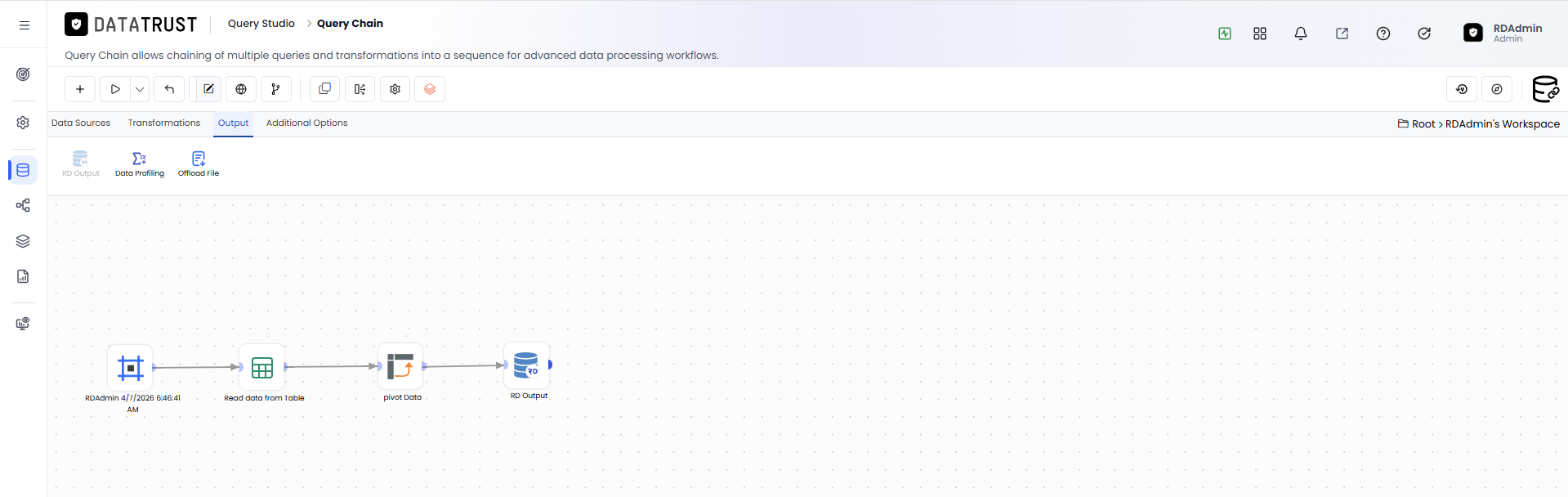Screen dimensions: 1568x497
Task: Select the Additional Options tab
Action: tap(307, 123)
